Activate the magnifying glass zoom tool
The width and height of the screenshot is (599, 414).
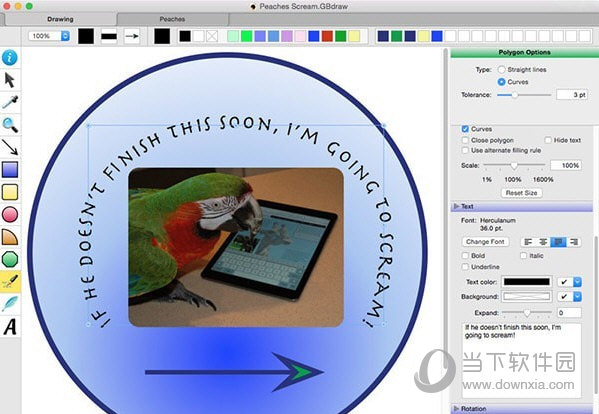point(10,125)
